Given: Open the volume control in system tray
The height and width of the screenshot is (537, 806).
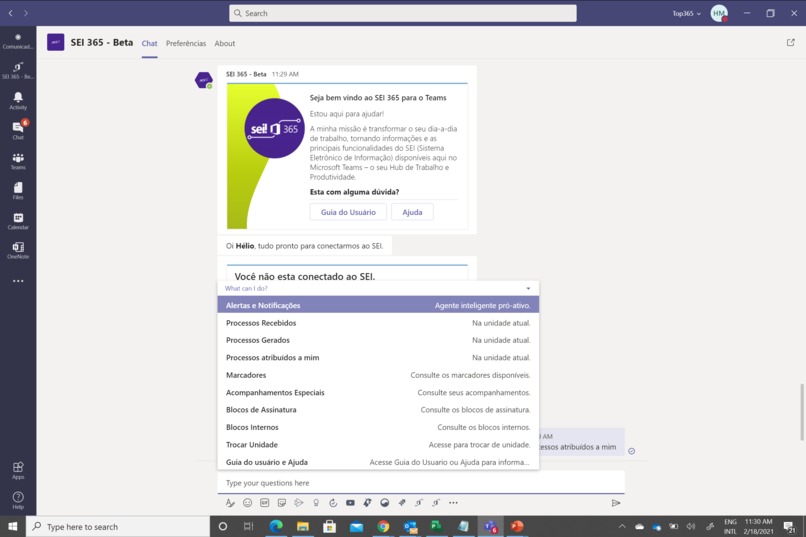Looking at the screenshot, I should point(691,526).
